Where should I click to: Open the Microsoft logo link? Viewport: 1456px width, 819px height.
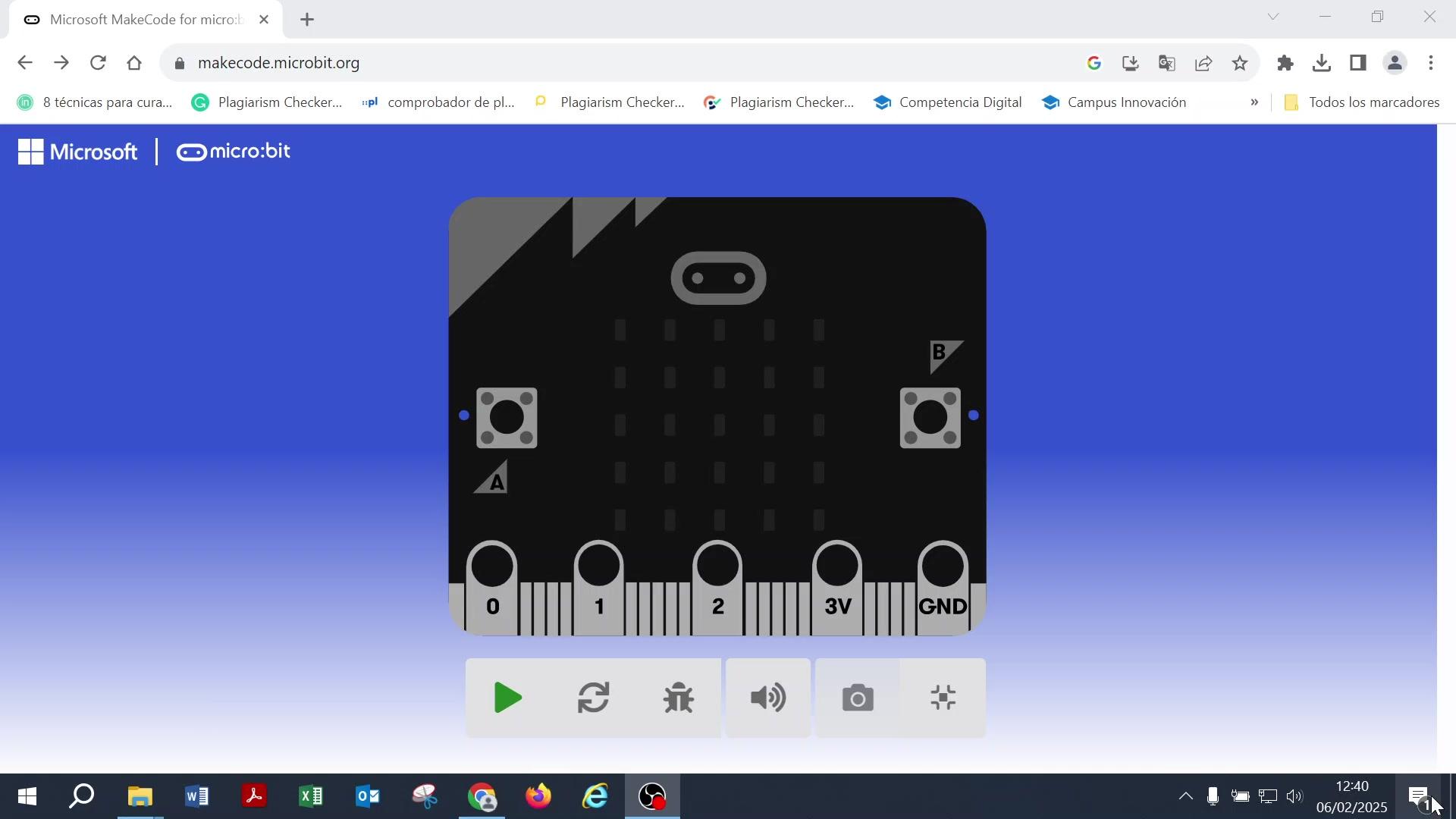77,152
